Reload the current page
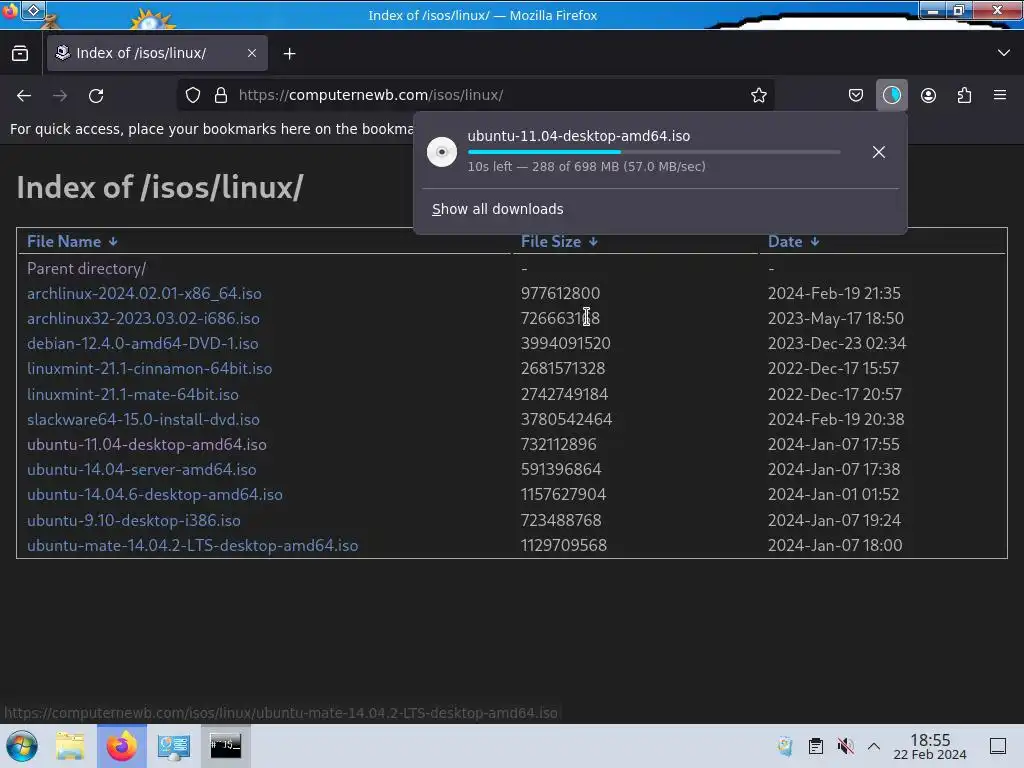The height and width of the screenshot is (768, 1024). pyautogui.click(x=96, y=95)
